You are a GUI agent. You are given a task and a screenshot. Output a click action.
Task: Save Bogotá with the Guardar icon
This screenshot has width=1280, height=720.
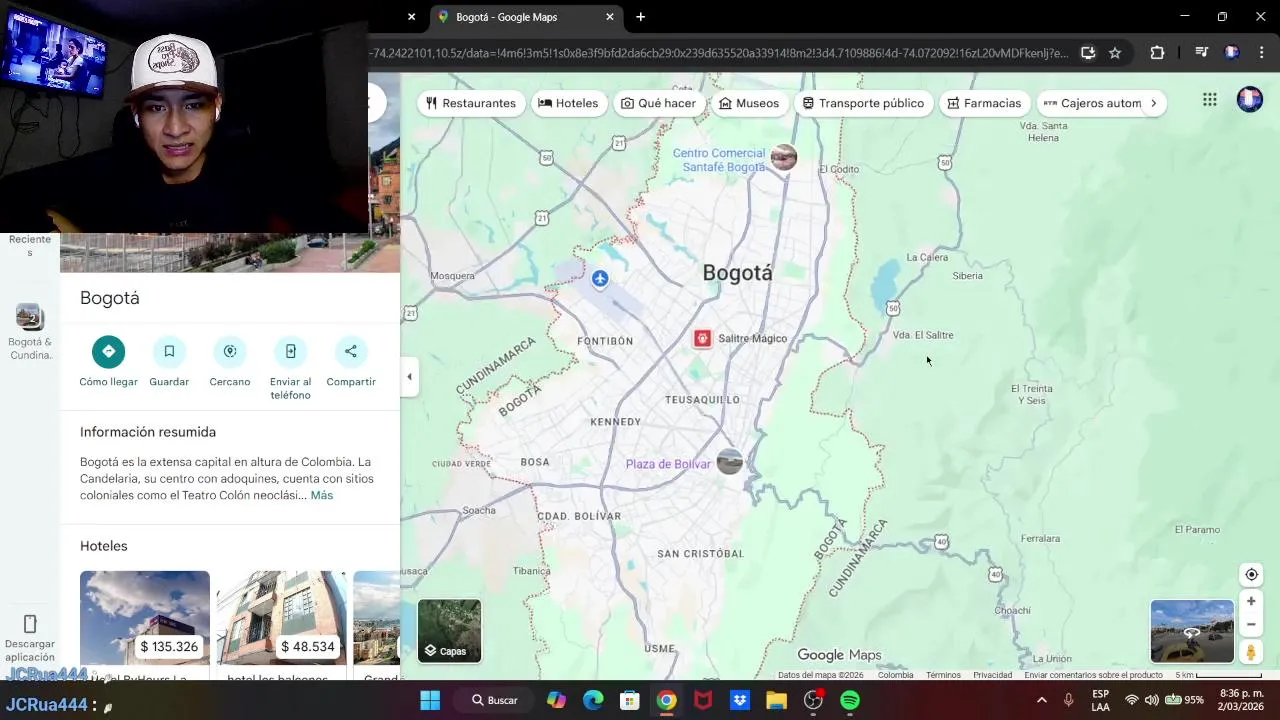[169, 351]
